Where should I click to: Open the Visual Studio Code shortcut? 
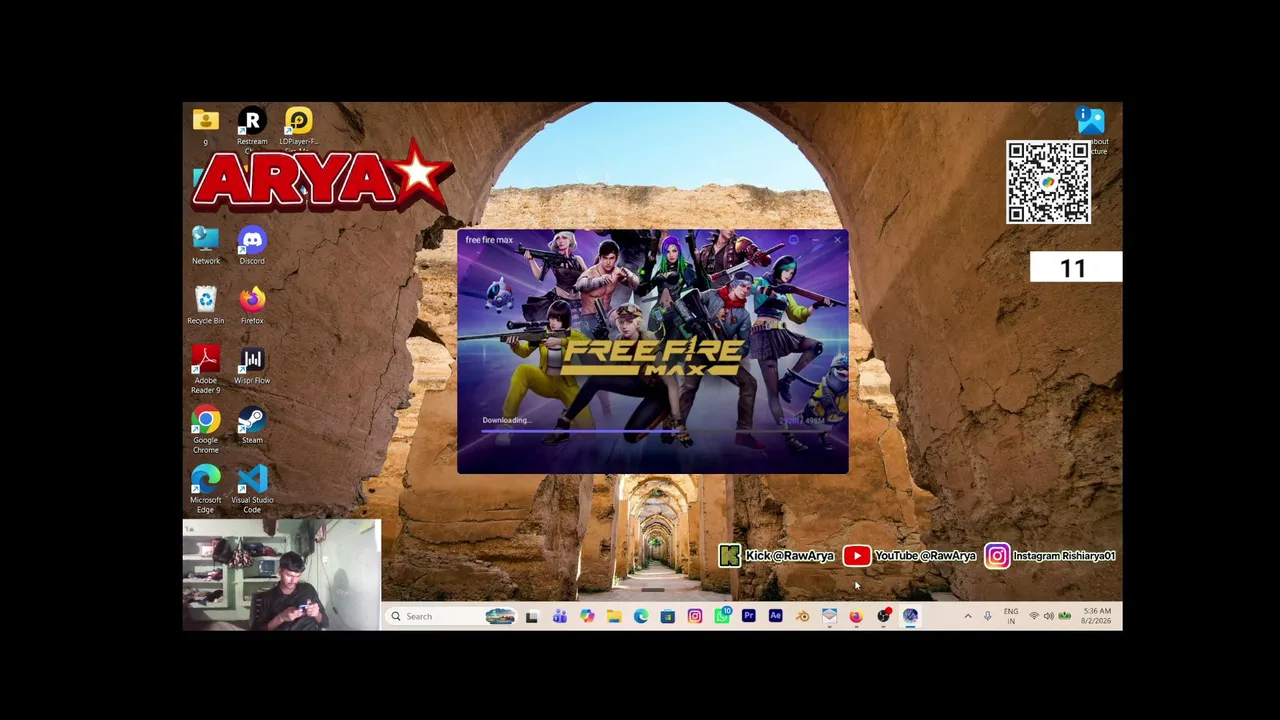click(x=252, y=490)
